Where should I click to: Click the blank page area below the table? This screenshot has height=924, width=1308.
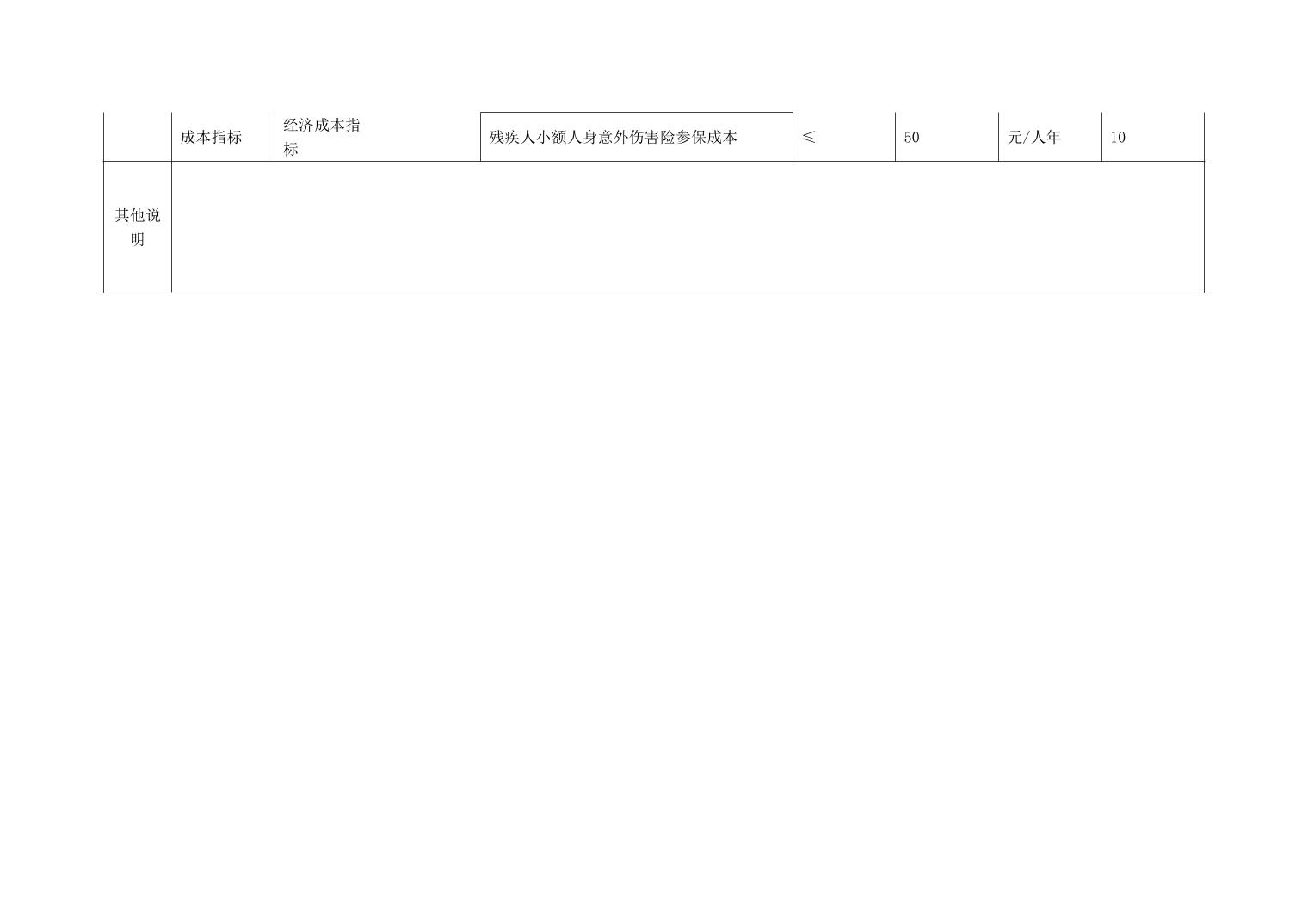(x=654, y=602)
